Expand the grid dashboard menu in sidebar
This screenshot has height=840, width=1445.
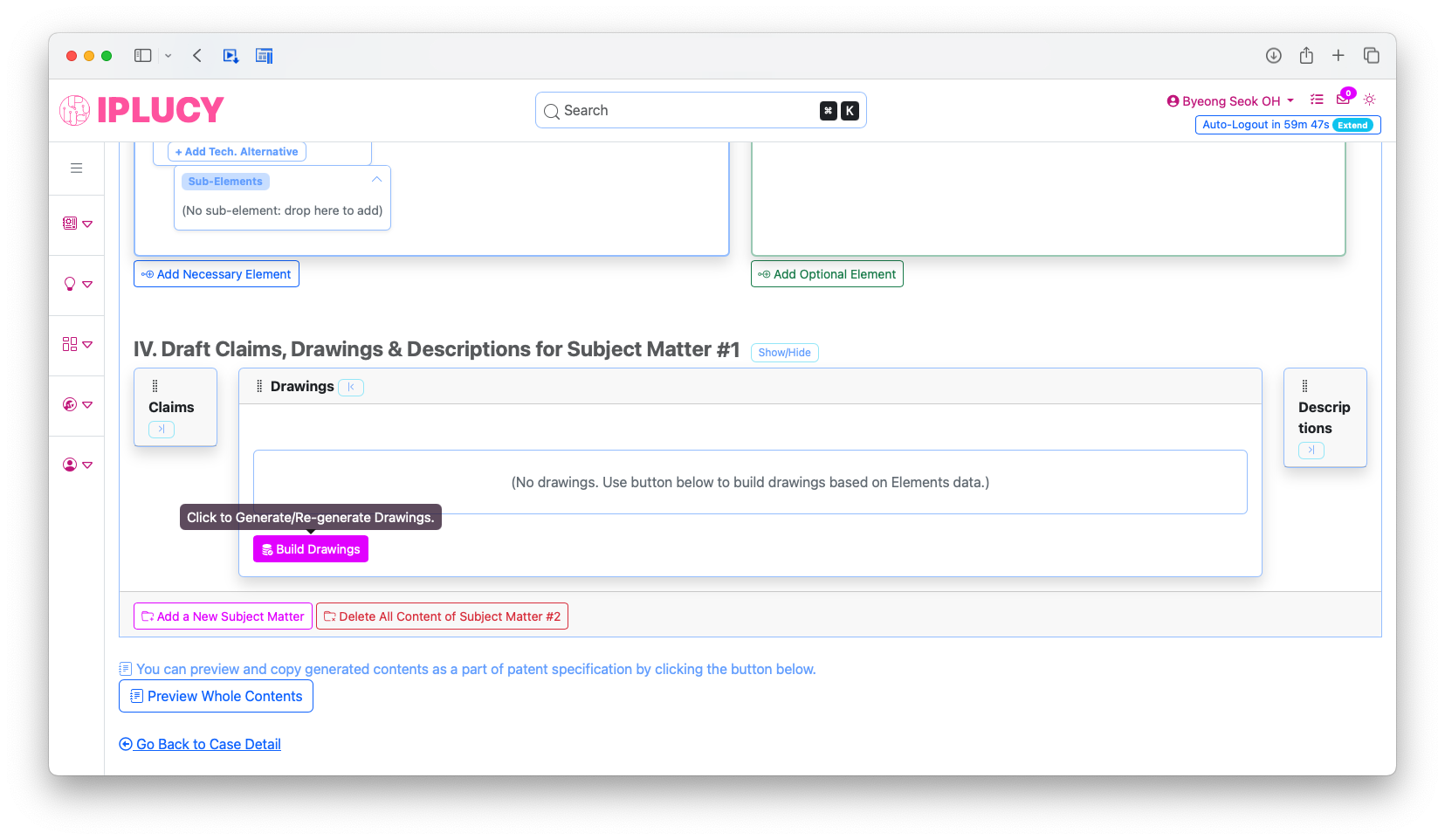[78, 344]
